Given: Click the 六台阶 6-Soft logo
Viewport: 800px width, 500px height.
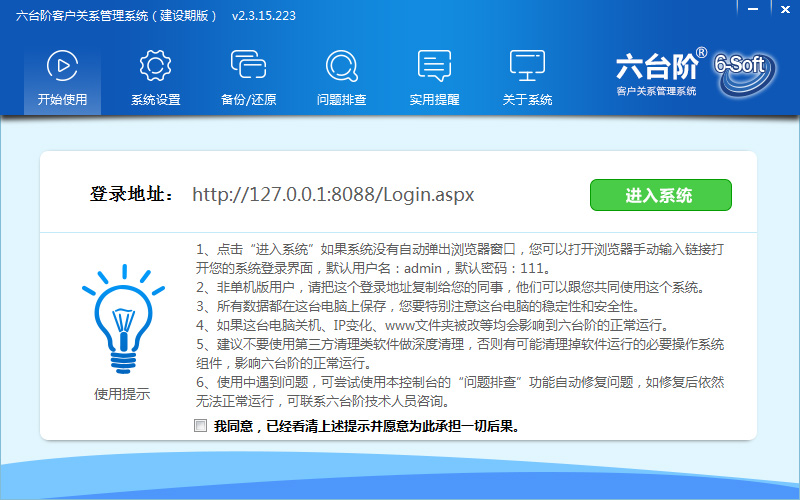Looking at the screenshot, I should pos(696,72).
